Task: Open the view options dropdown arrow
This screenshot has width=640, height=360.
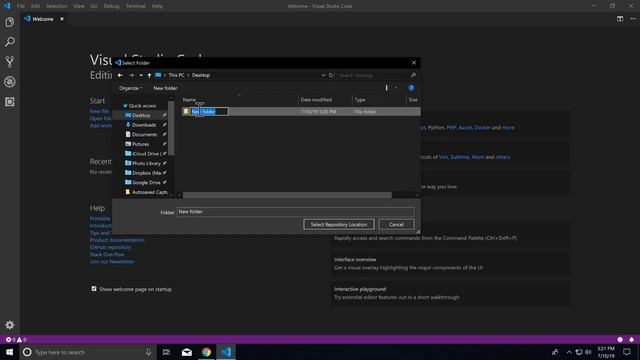Action: point(396,88)
